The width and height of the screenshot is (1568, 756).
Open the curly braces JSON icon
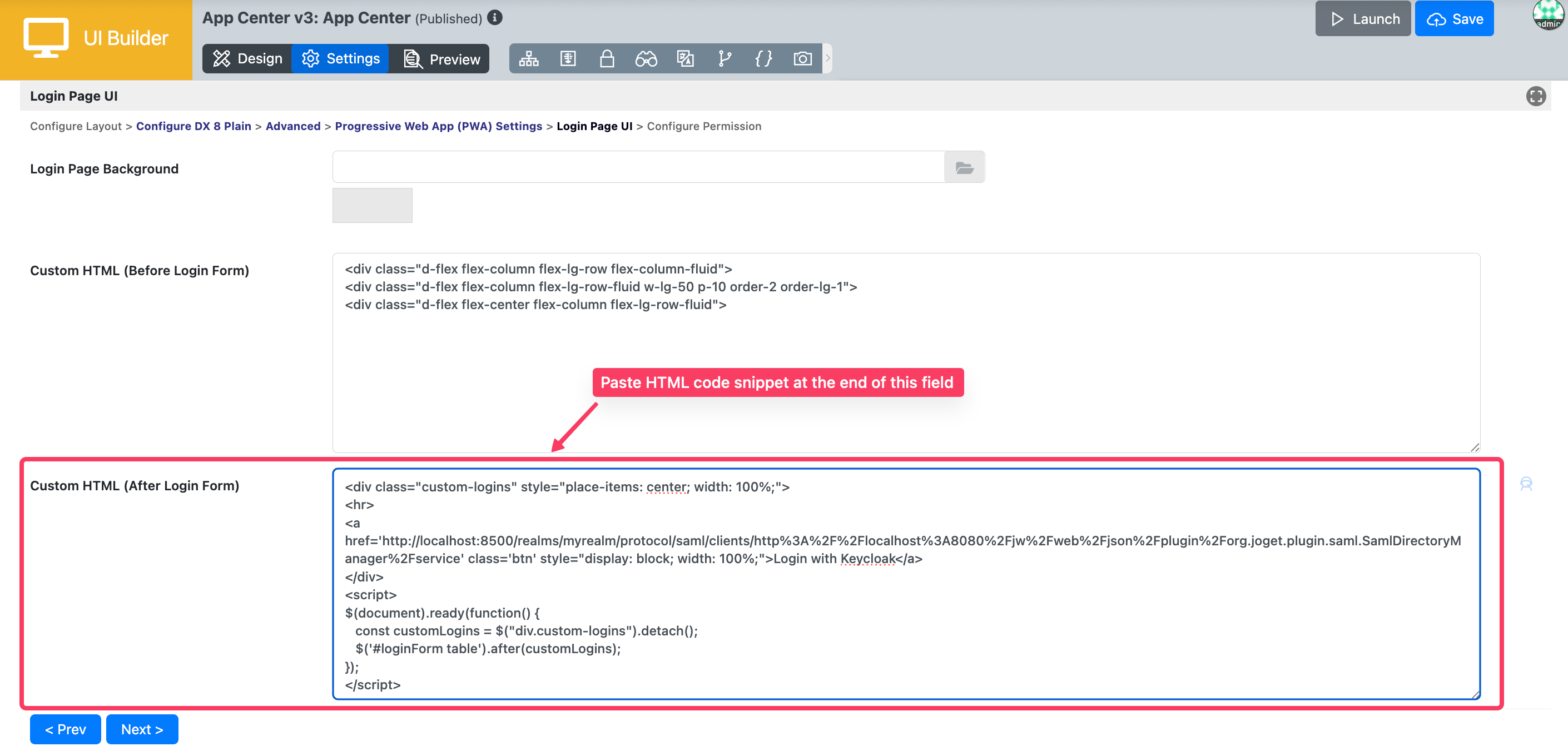tap(763, 58)
